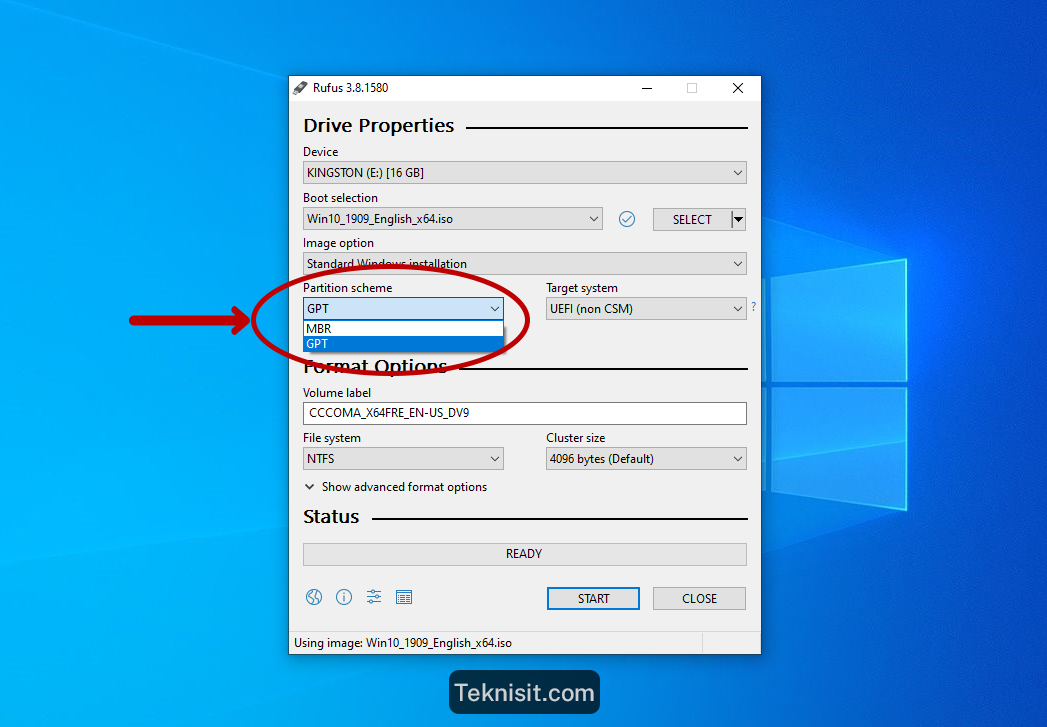Click the SELECT button
Image resolution: width=1047 pixels, height=727 pixels.
[692, 220]
